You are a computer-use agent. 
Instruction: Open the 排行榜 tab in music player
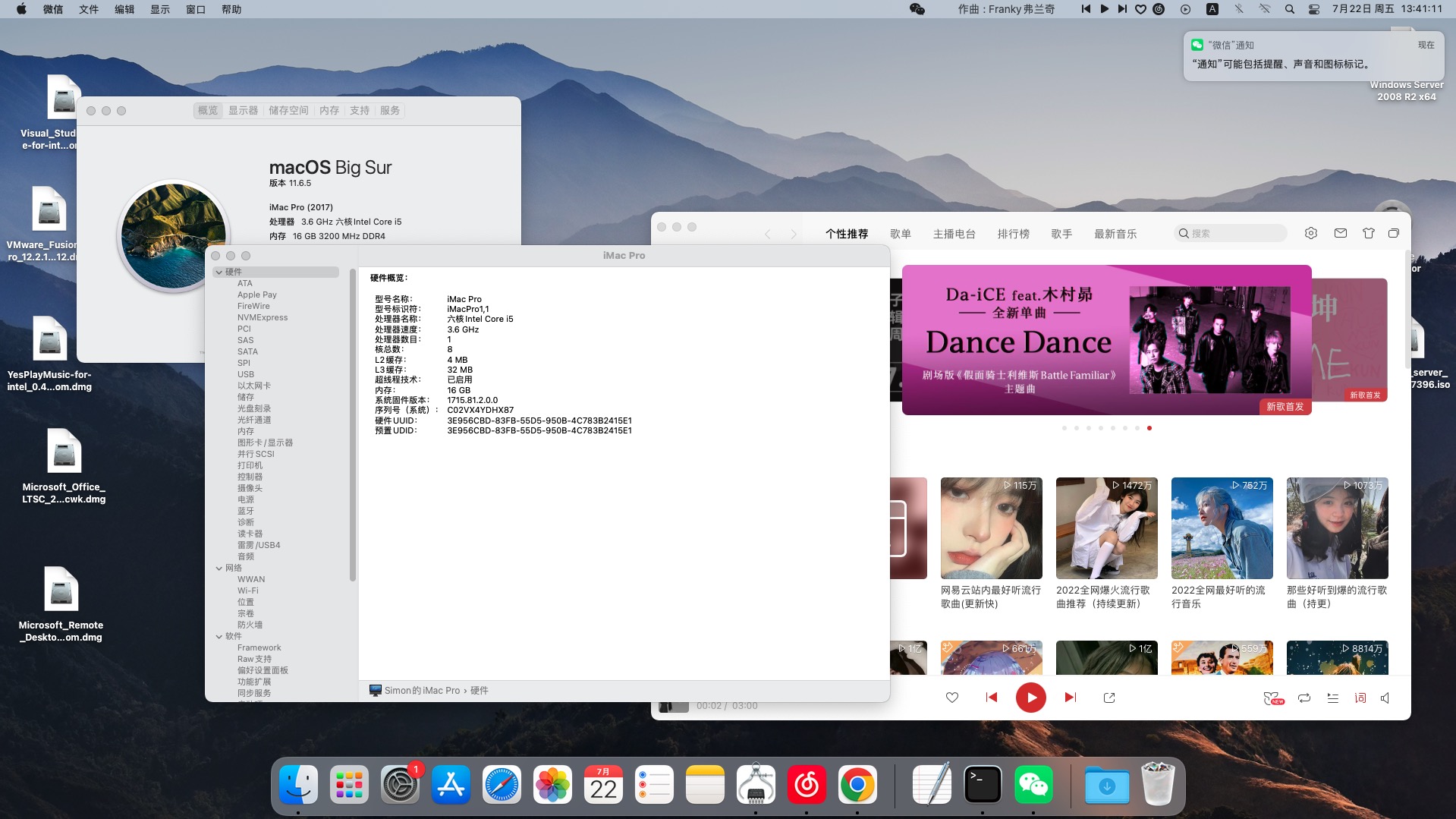tap(1013, 234)
